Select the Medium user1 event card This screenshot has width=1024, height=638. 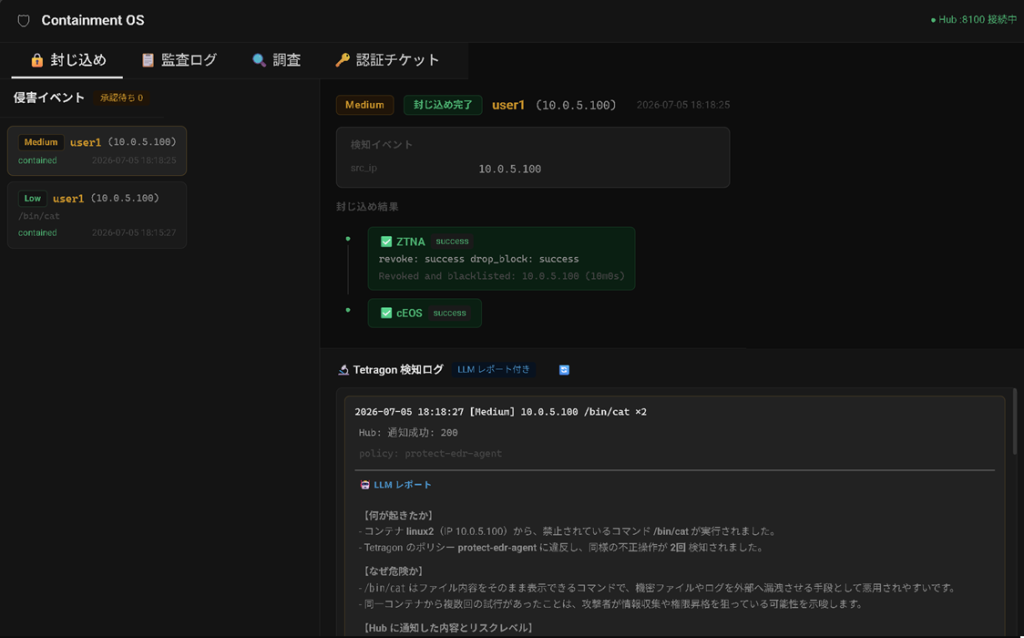97,151
